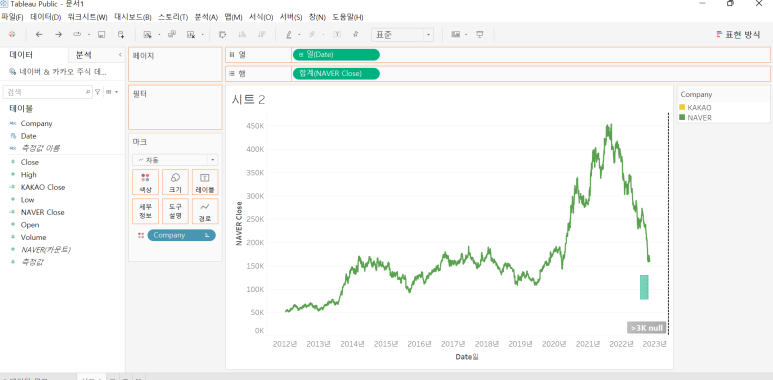Open the Clear Sheet dropdown arrow
This screenshot has height=380, width=773.
[202, 35]
